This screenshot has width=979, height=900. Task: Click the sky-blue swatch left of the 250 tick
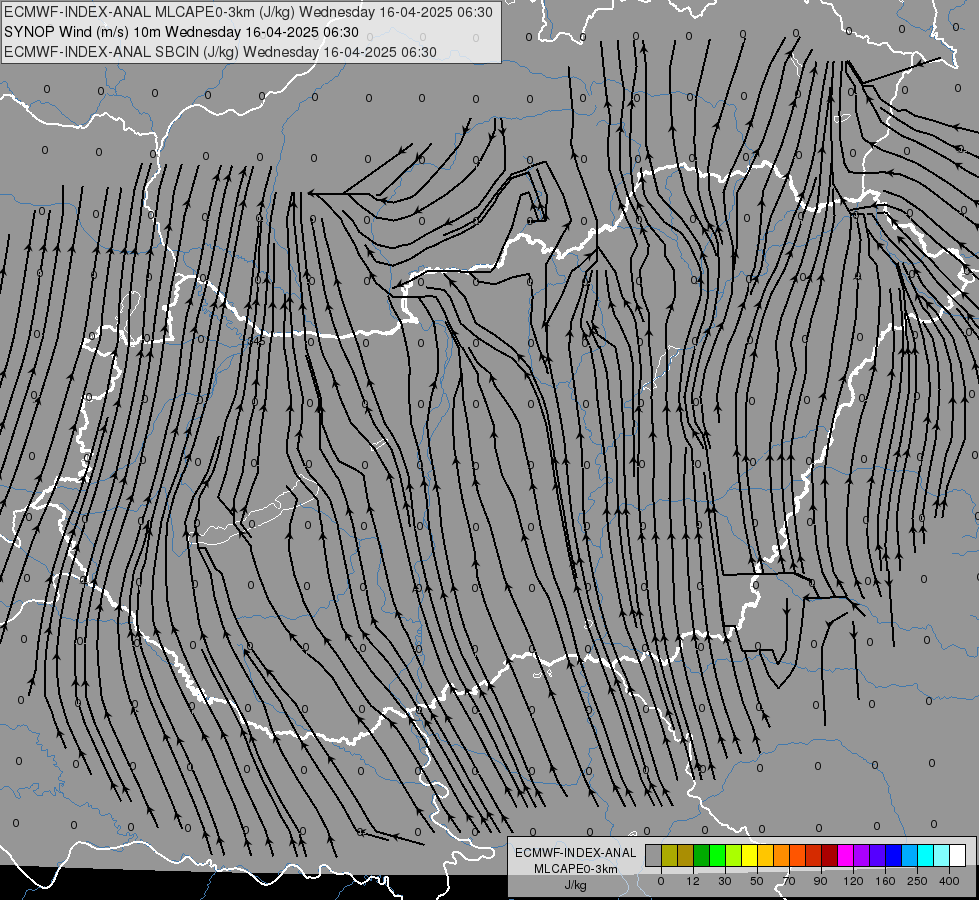tap(910, 855)
